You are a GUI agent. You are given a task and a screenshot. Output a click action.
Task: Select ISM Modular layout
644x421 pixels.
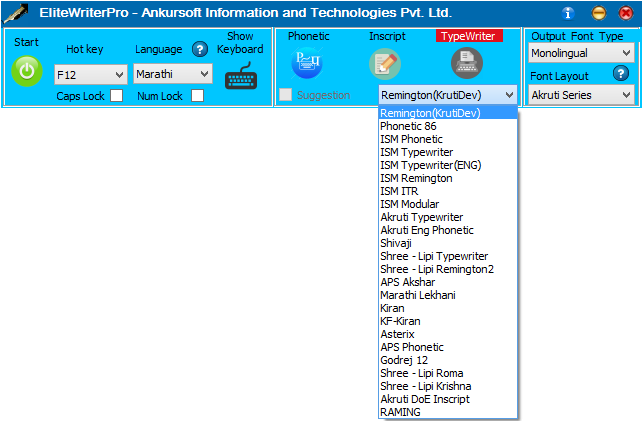(x=447, y=204)
